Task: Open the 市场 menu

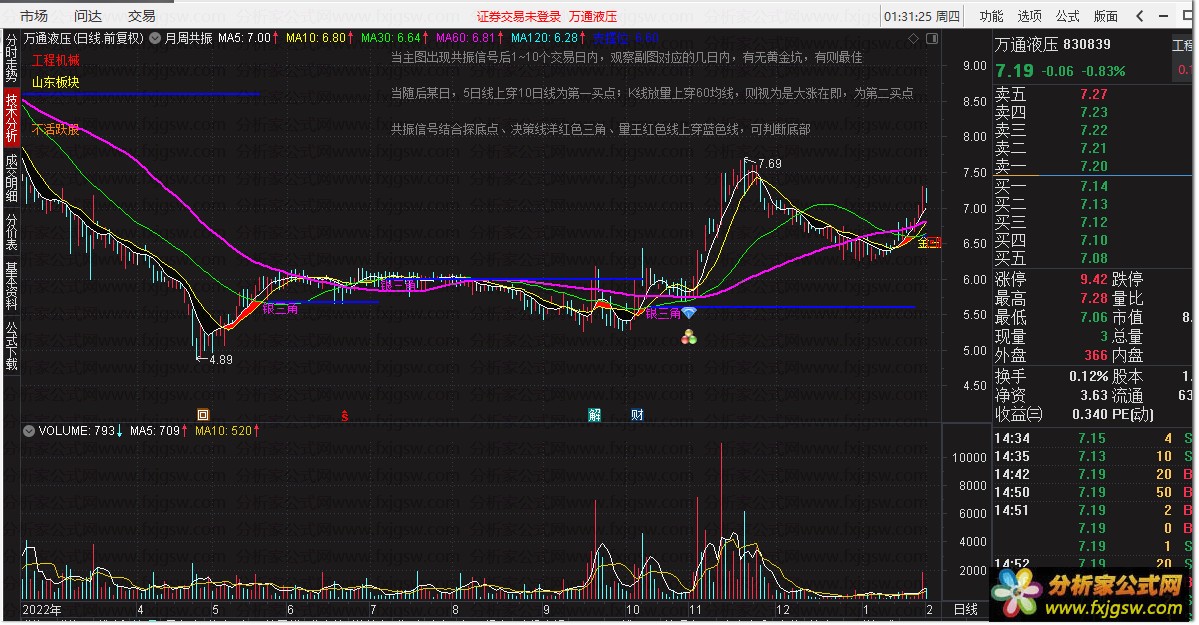Action: pyautogui.click(x=34, y=16)
